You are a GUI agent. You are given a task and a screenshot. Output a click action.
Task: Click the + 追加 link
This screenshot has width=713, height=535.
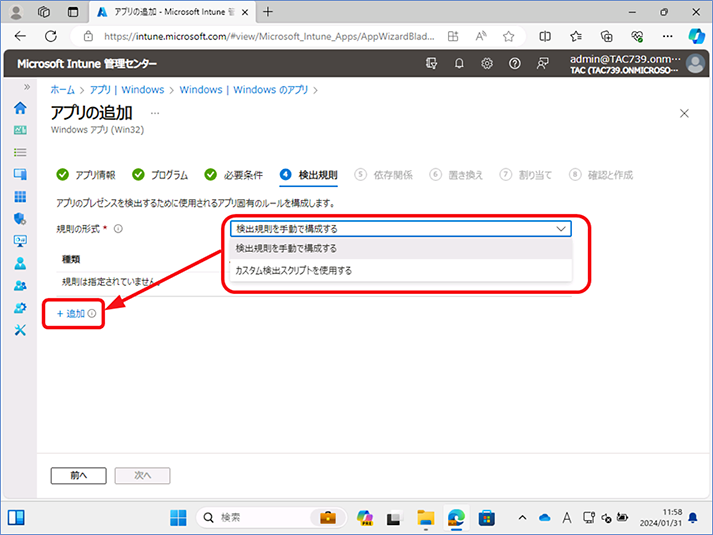71,314
